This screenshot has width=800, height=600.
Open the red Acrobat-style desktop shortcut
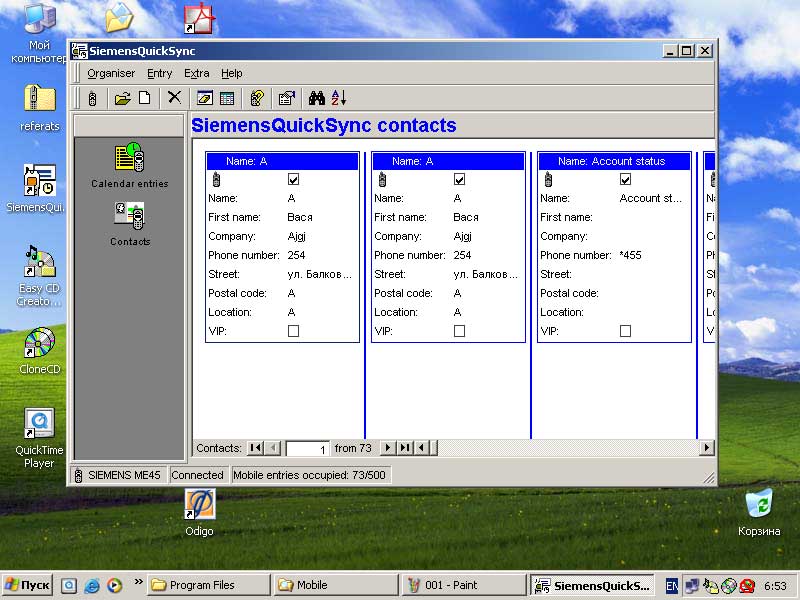pyautogui.click(x=199, y=18)
